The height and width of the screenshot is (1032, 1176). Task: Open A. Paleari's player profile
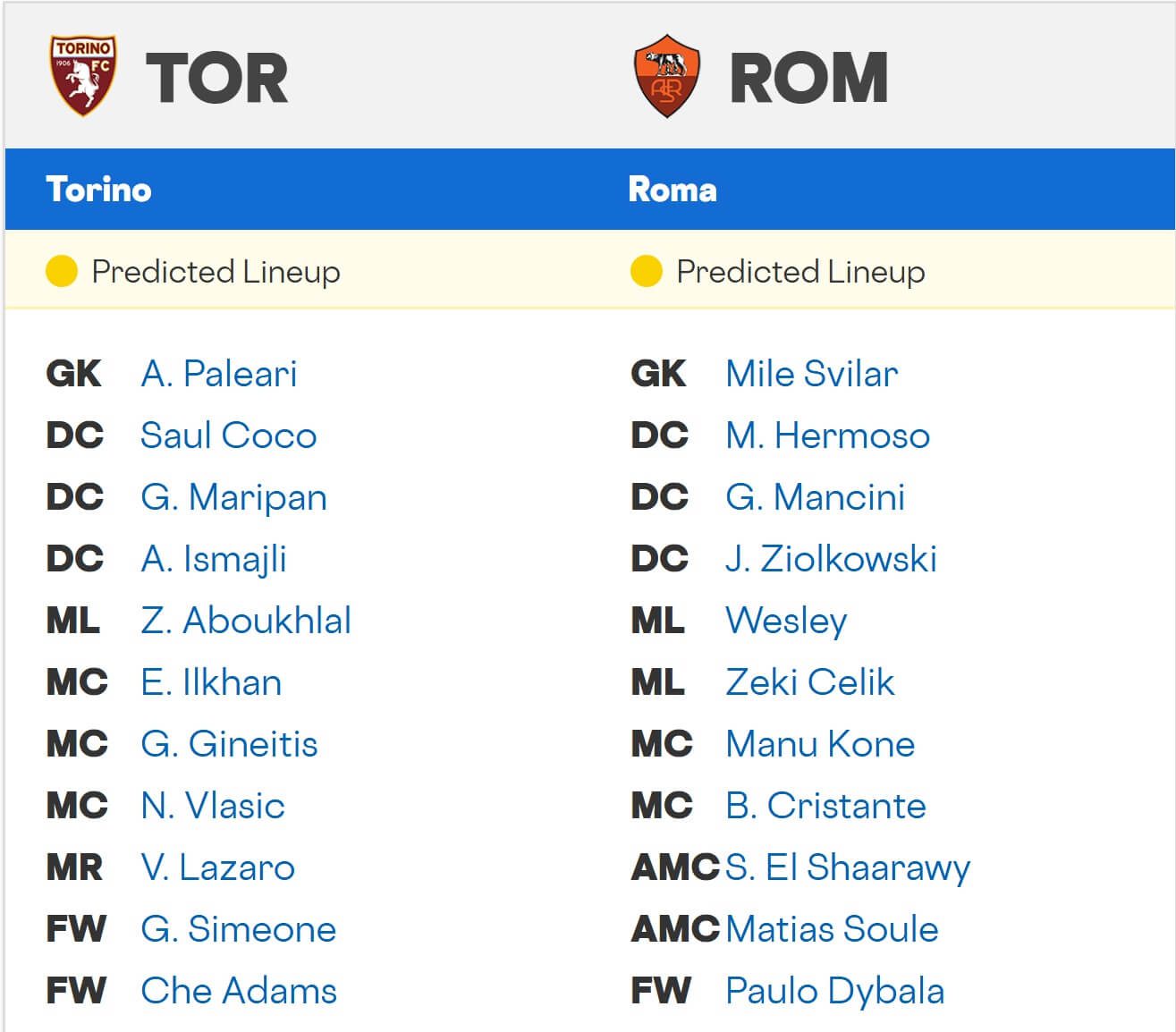217,374
